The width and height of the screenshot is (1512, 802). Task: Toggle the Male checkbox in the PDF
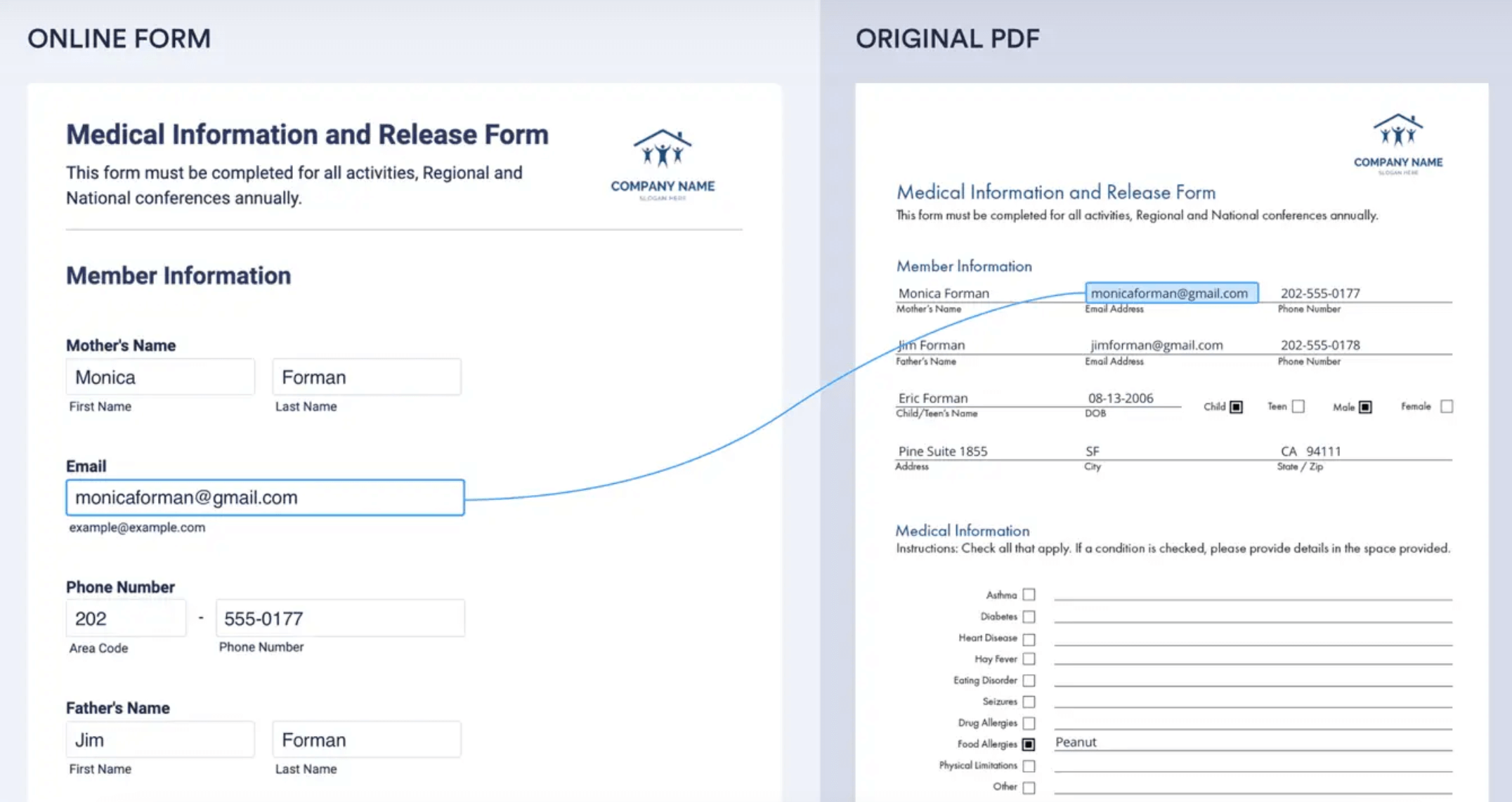(x=1365, y=407)
